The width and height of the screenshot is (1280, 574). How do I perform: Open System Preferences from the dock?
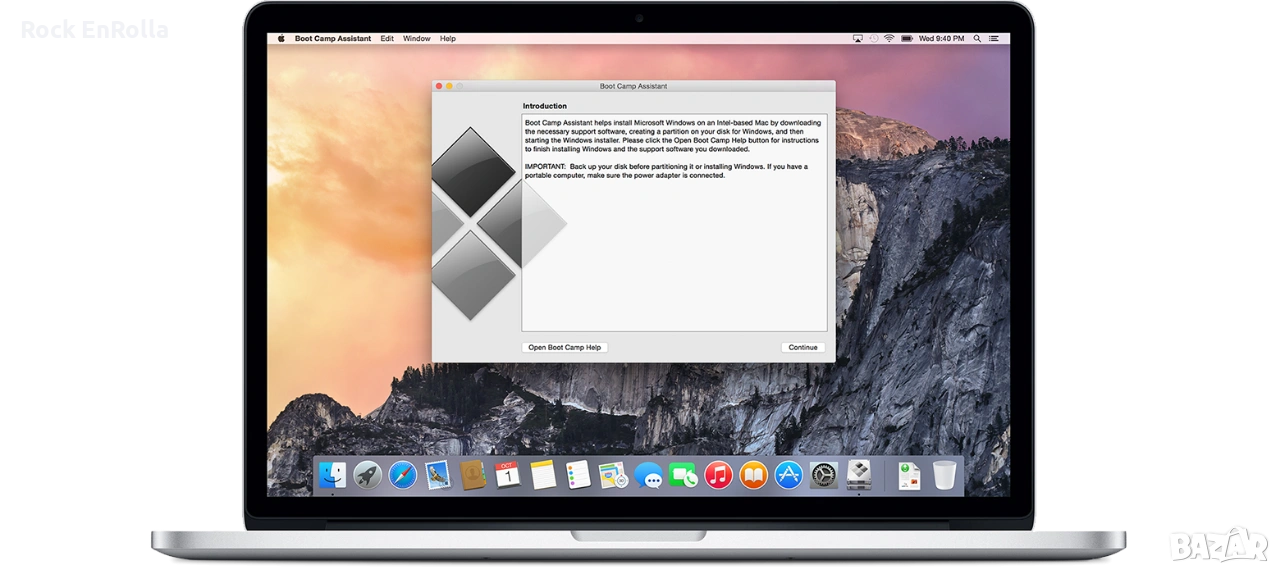pyautogui.click(x=823, y=475)
